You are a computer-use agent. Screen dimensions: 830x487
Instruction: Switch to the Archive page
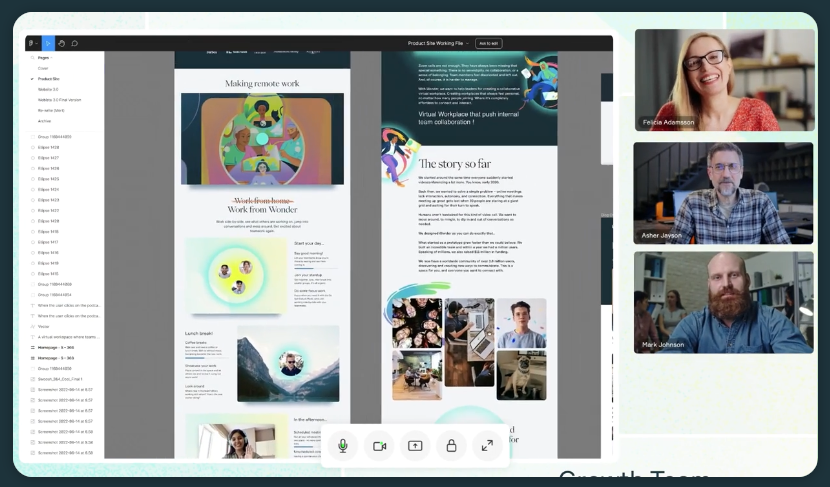click(x=45, y=120)
